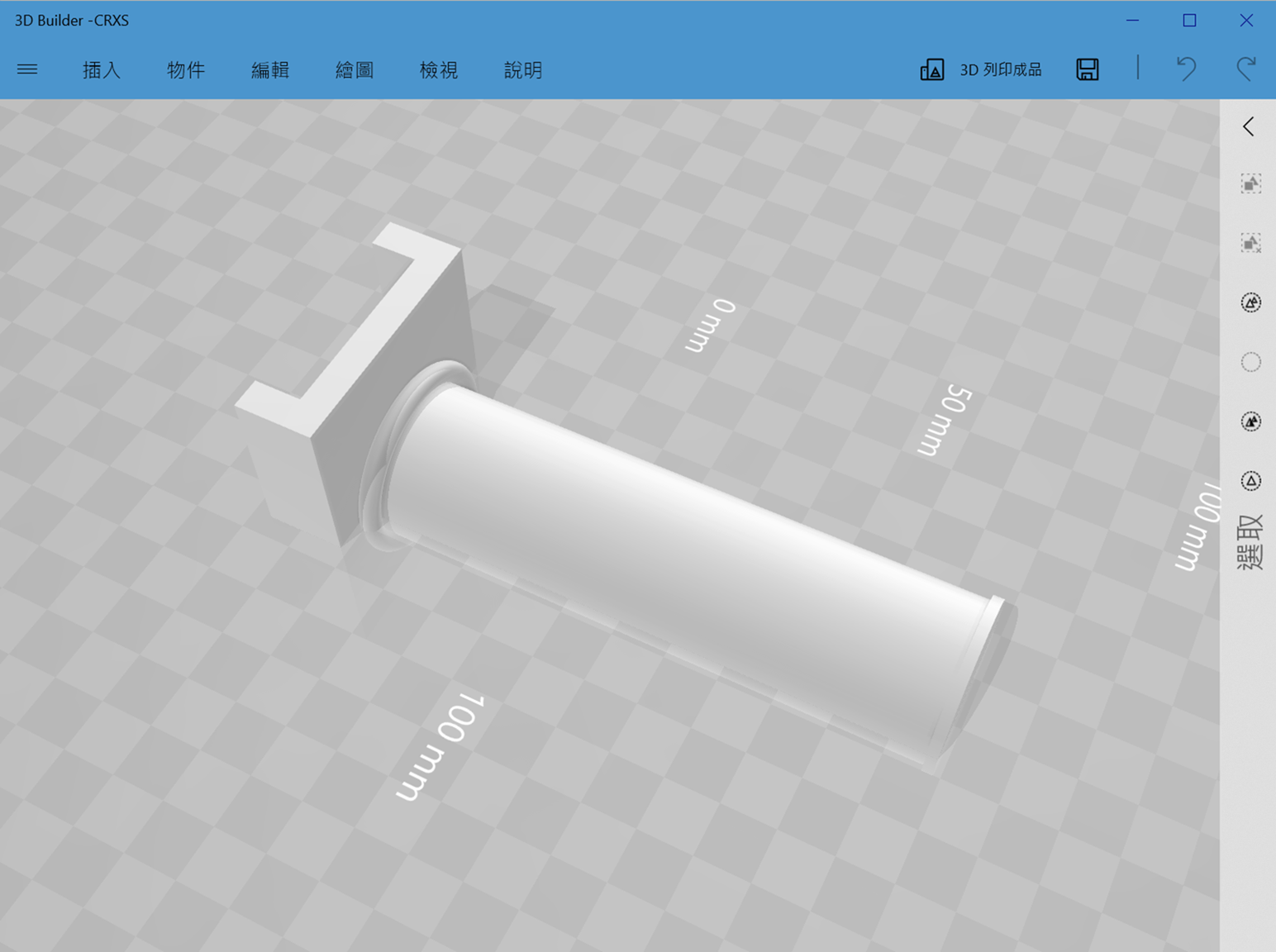Click the dashed circle with a single triangle

click(x=1250, y=481)
